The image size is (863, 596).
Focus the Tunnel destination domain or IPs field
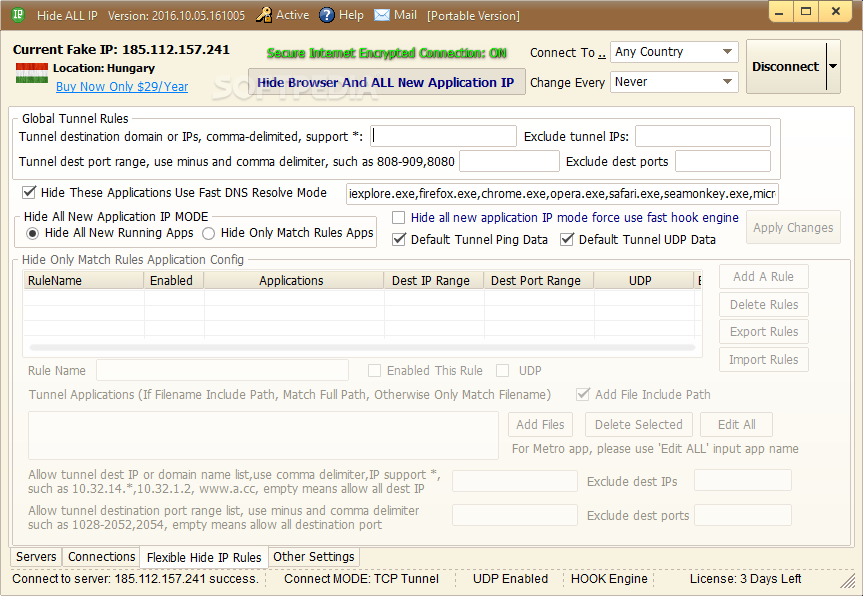click(x=443, y=136)
